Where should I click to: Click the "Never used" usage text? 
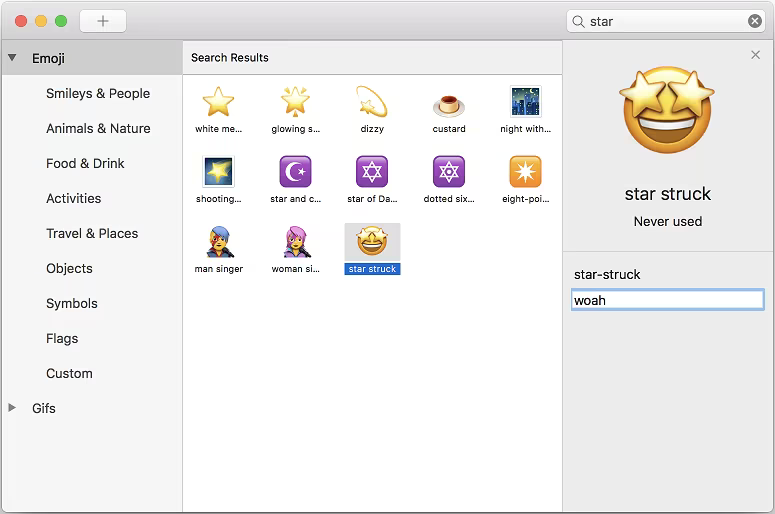[668, 221]
